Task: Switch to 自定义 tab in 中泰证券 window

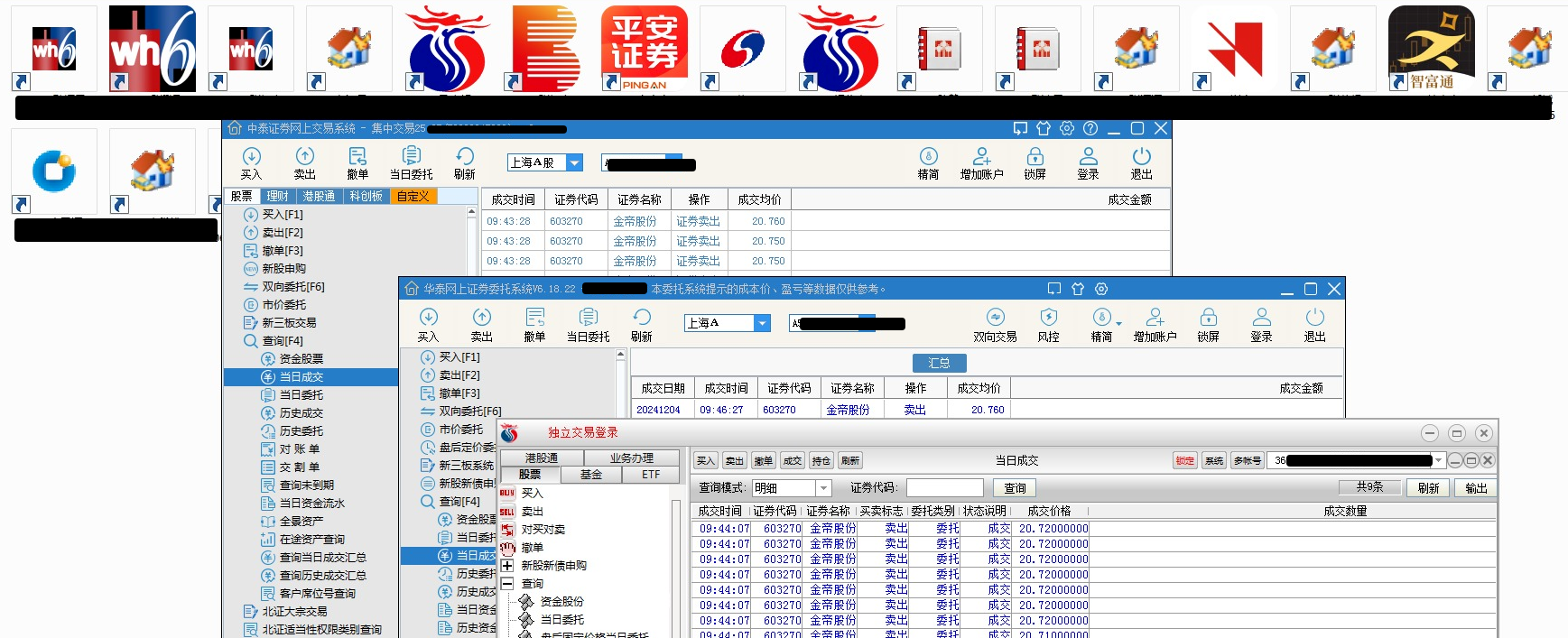Action: (413, 196)
